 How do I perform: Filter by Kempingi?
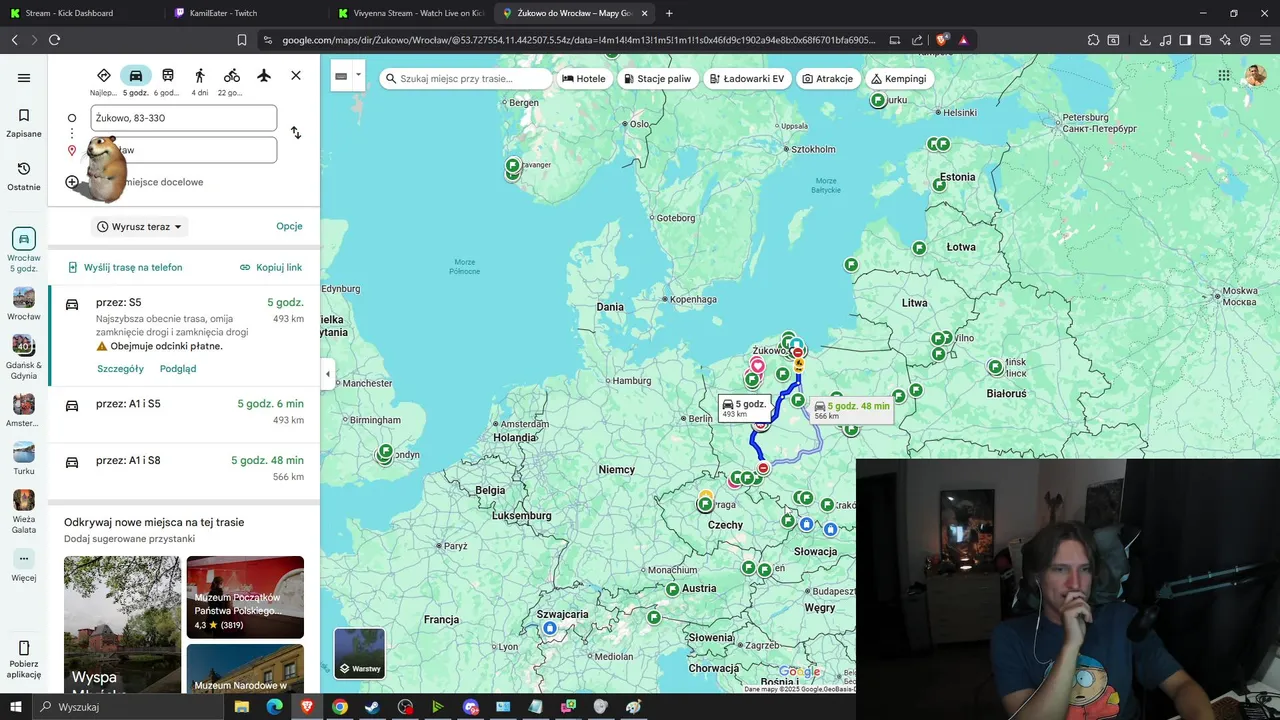(x=899, y=79)
